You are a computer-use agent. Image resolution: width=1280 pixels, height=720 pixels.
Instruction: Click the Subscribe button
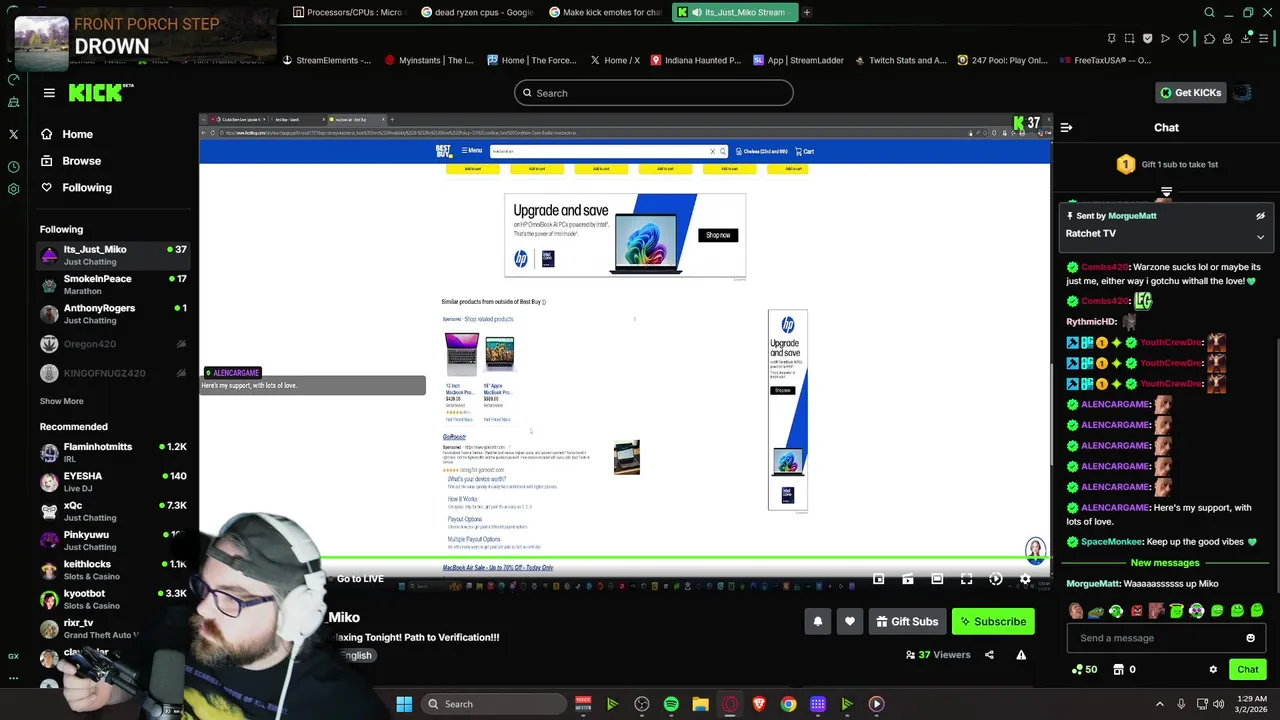pyautogui.click(x=993, y=622)
